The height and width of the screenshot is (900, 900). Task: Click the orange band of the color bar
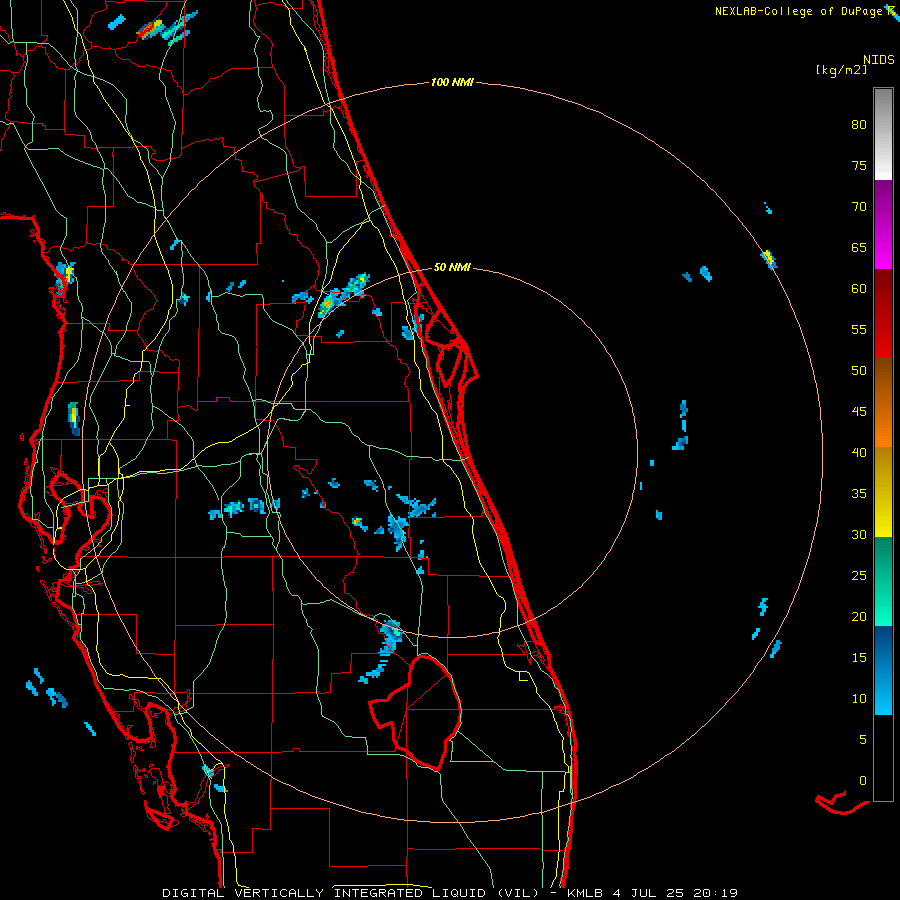pos(883,403)
